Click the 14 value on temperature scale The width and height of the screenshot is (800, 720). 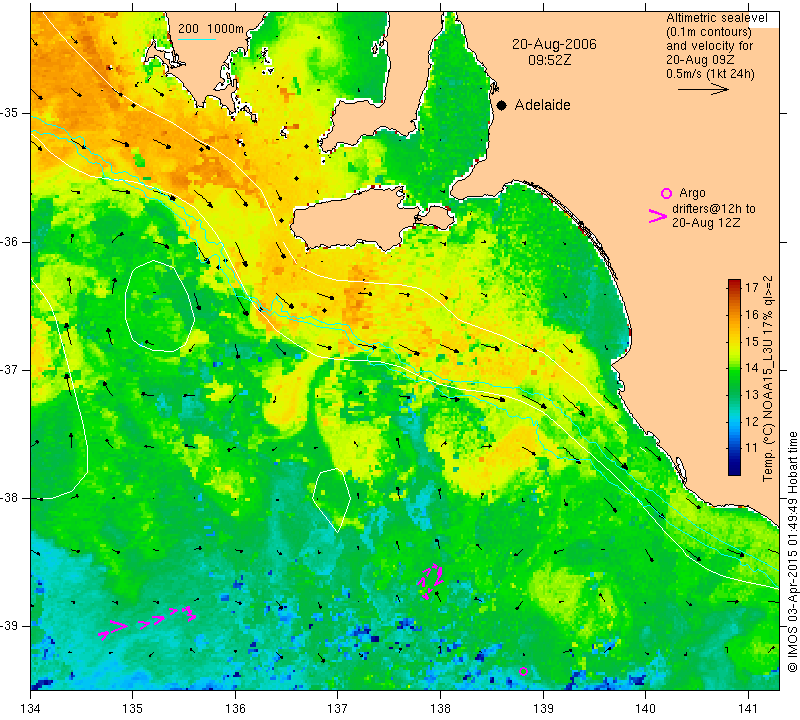[752, 367]
